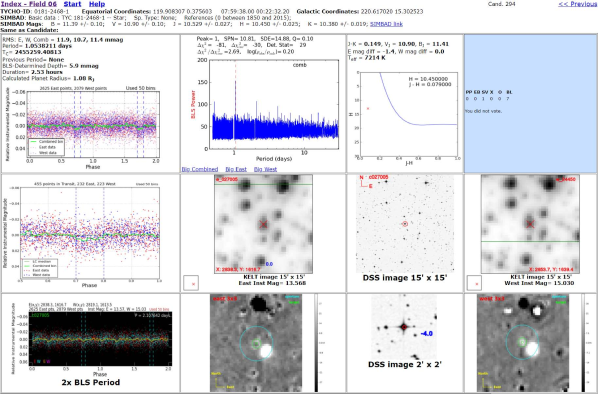Open the east 5x5 difference image

(x=256, y=343)
